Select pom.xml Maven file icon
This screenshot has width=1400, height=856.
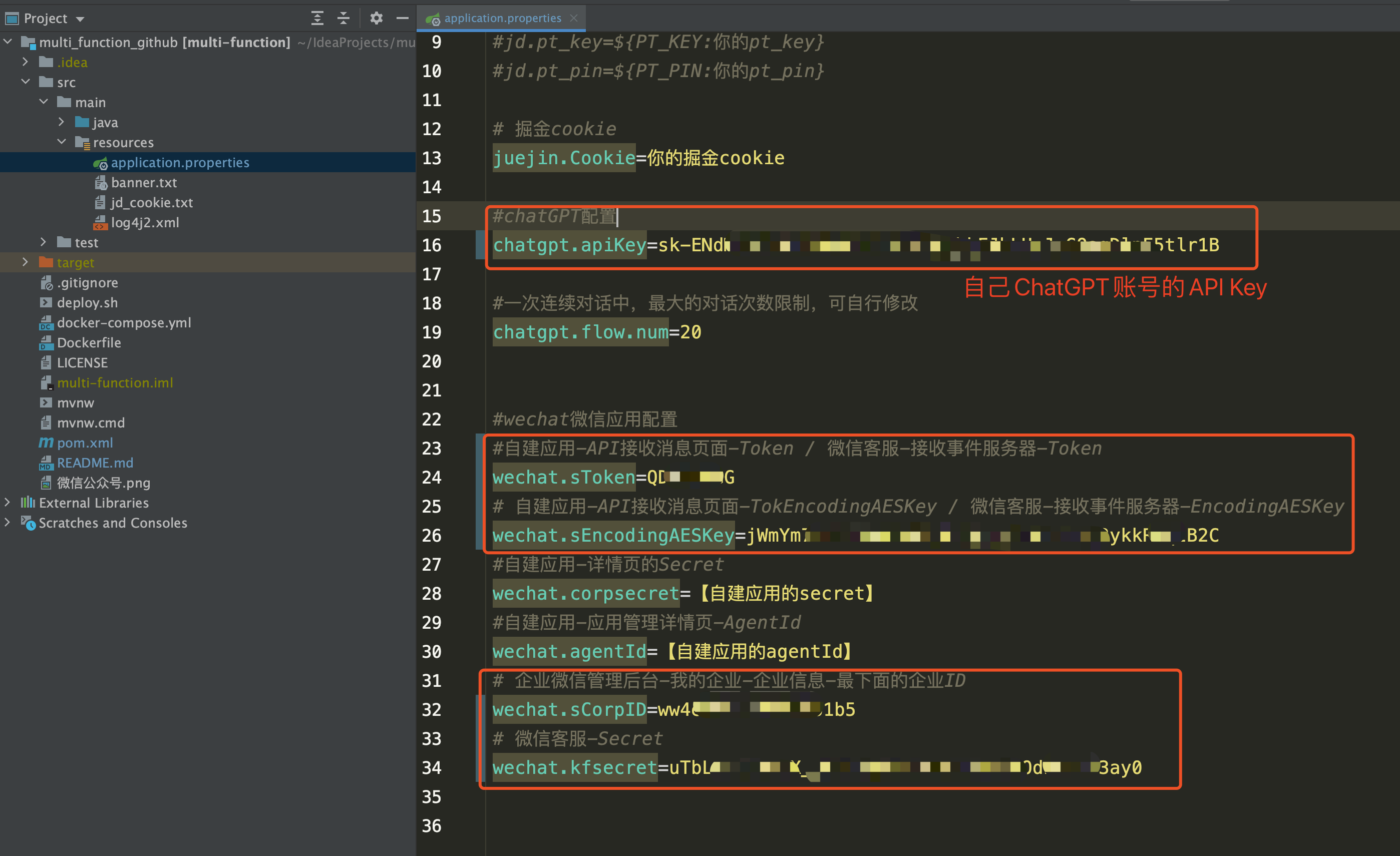tap(46, 443)
